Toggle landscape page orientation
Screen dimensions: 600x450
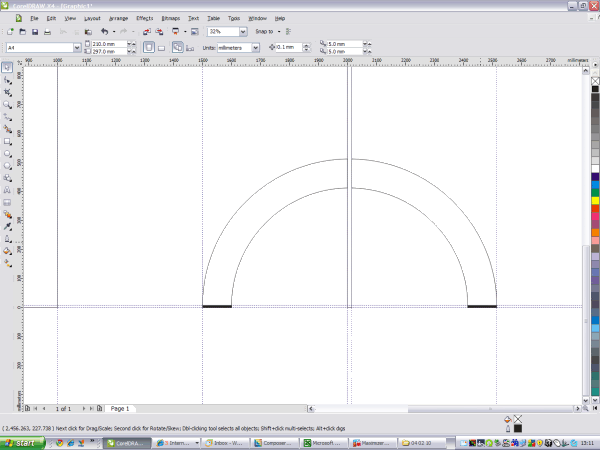point(161,47)
